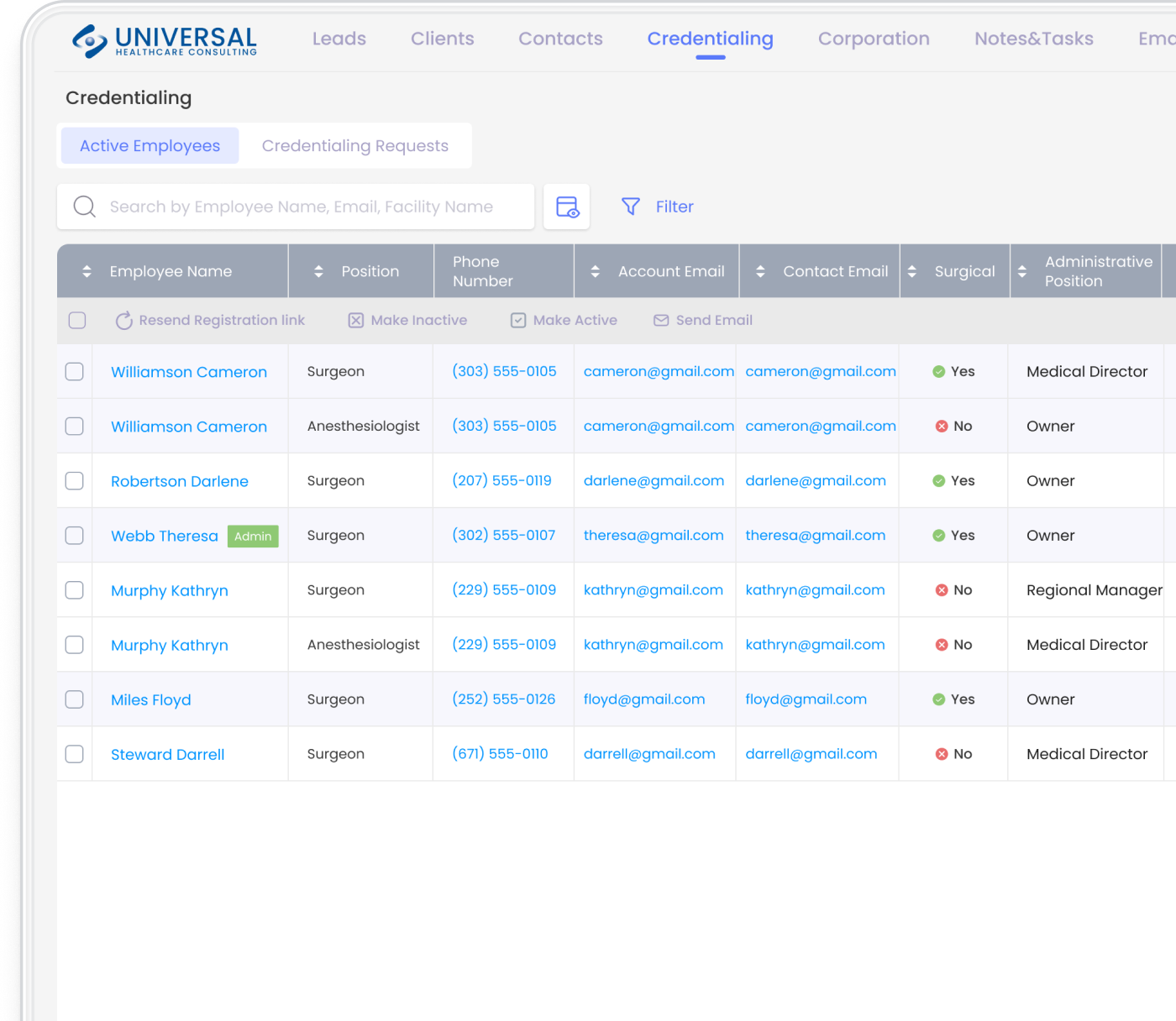Click phone number (207) 555-0119
This screenshot has height=1021, width=1176.
(502, 480)
